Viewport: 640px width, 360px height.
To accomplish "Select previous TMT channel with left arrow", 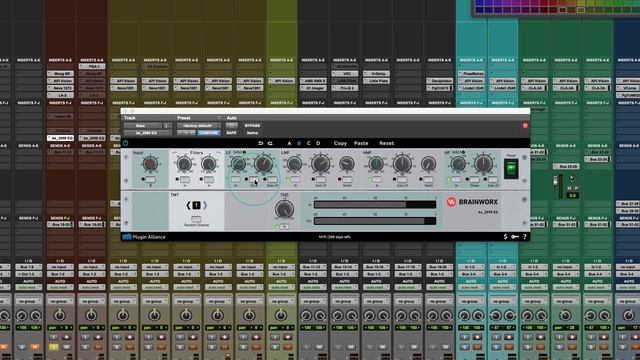I will [x=189, y=205].
